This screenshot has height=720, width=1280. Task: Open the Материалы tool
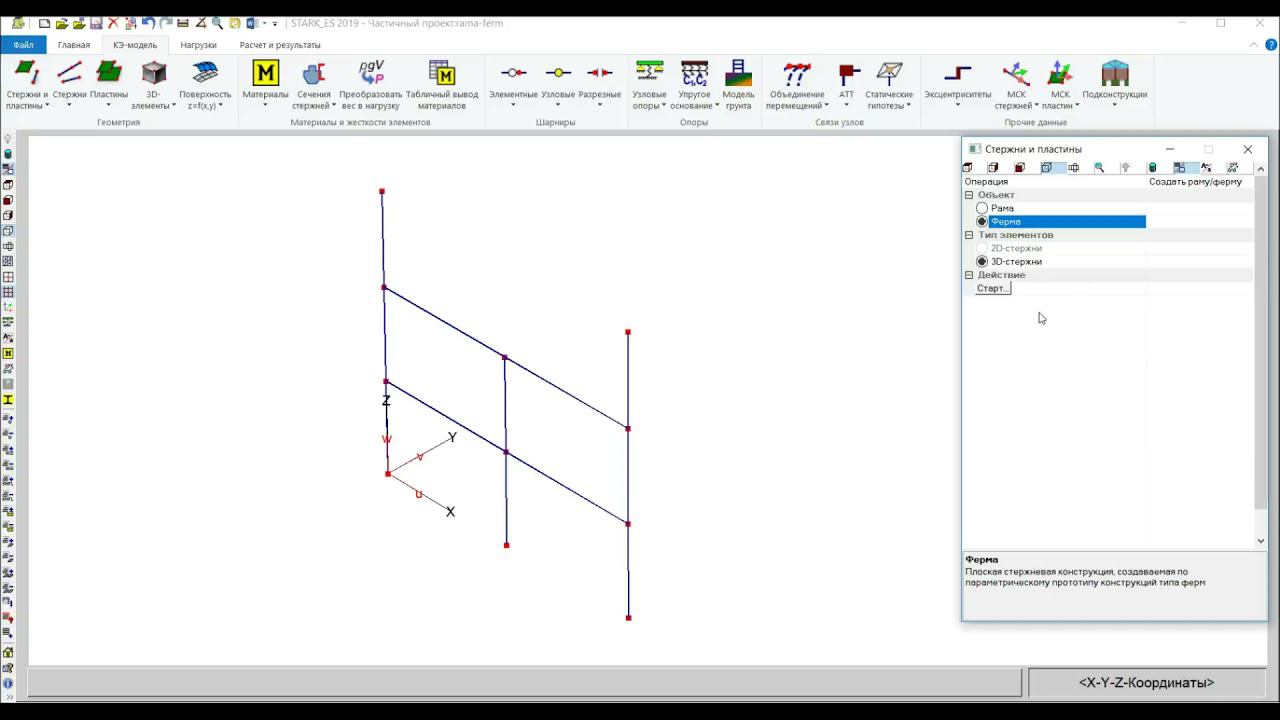pyautogui.click(x=265, y=85)
